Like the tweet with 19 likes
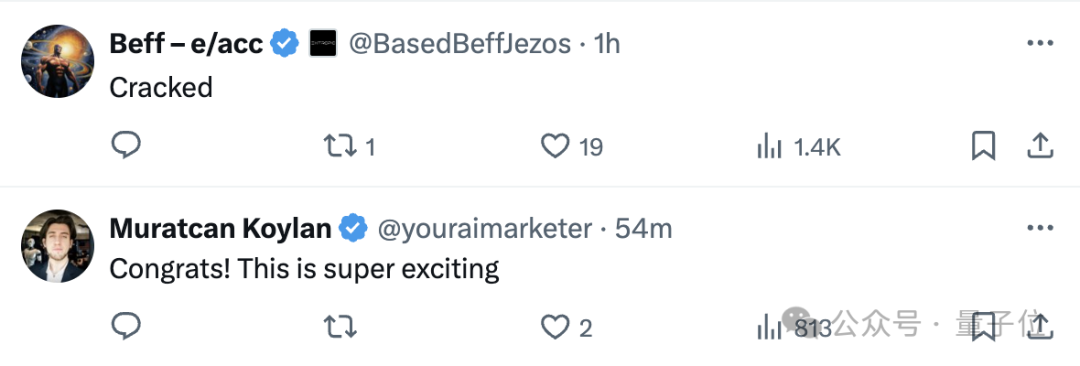1080x366 pixels. pyautogui.click(x=572, y=147)
